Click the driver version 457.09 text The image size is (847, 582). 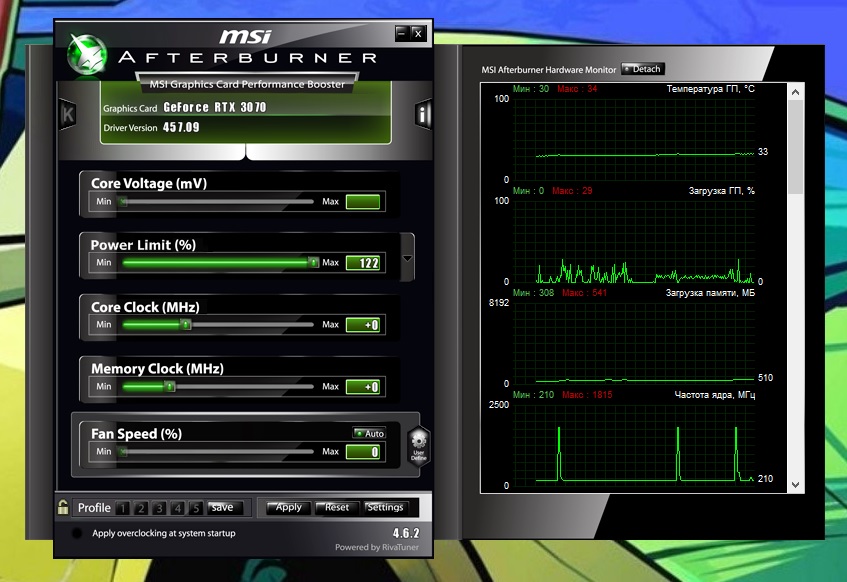coord(181,128)
